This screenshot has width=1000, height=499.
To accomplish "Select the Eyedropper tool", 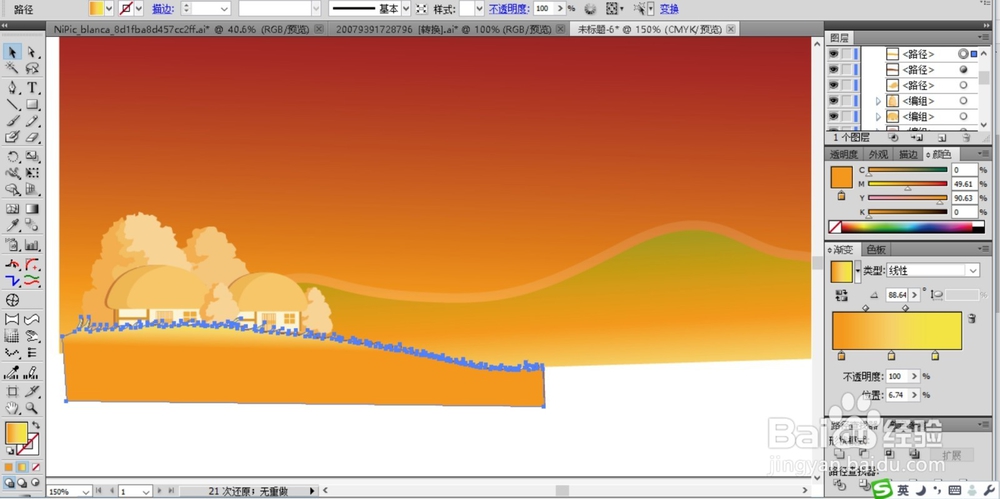I will [12, 225].
